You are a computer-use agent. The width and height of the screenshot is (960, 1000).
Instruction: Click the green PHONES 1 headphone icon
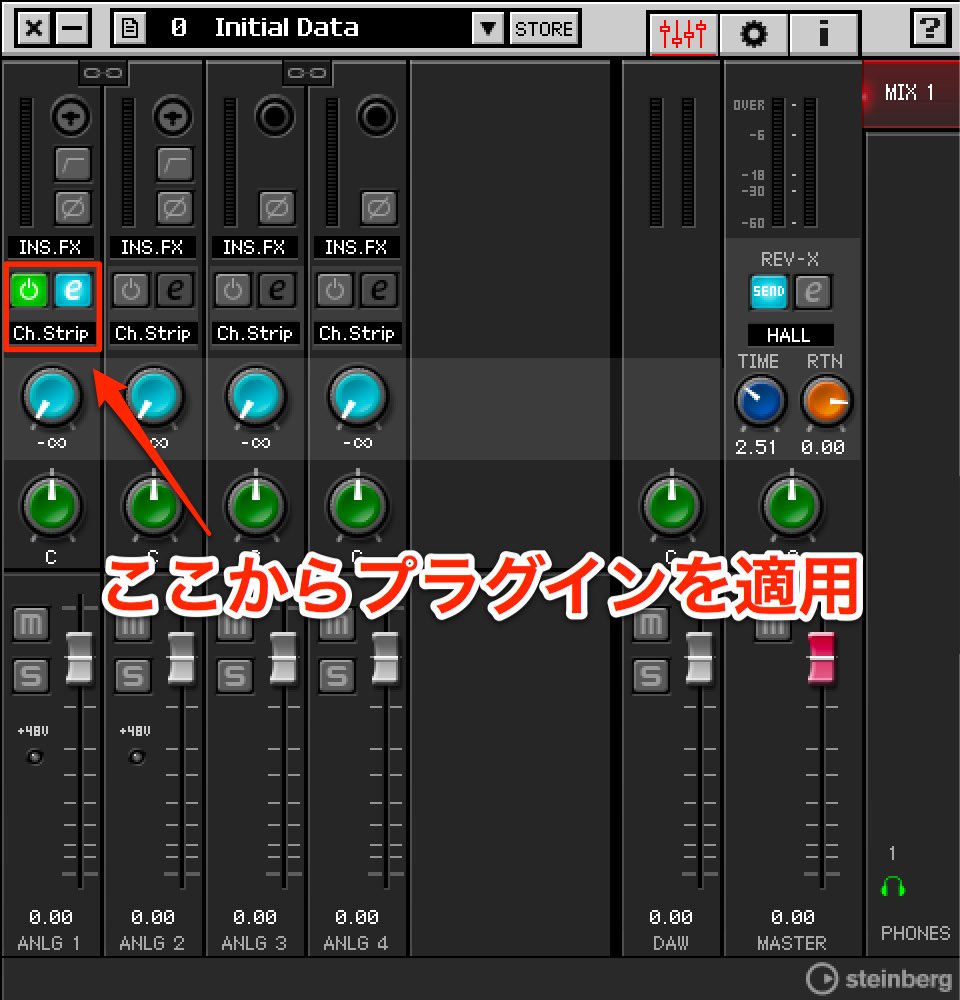point(892,886)
